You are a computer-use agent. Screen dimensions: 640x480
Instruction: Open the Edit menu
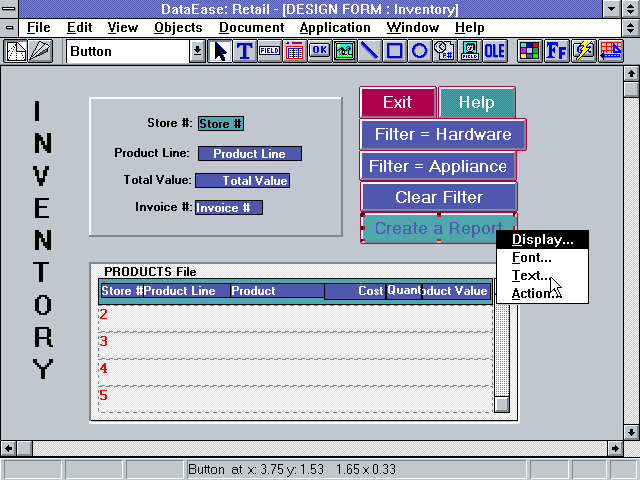[79, 27]
